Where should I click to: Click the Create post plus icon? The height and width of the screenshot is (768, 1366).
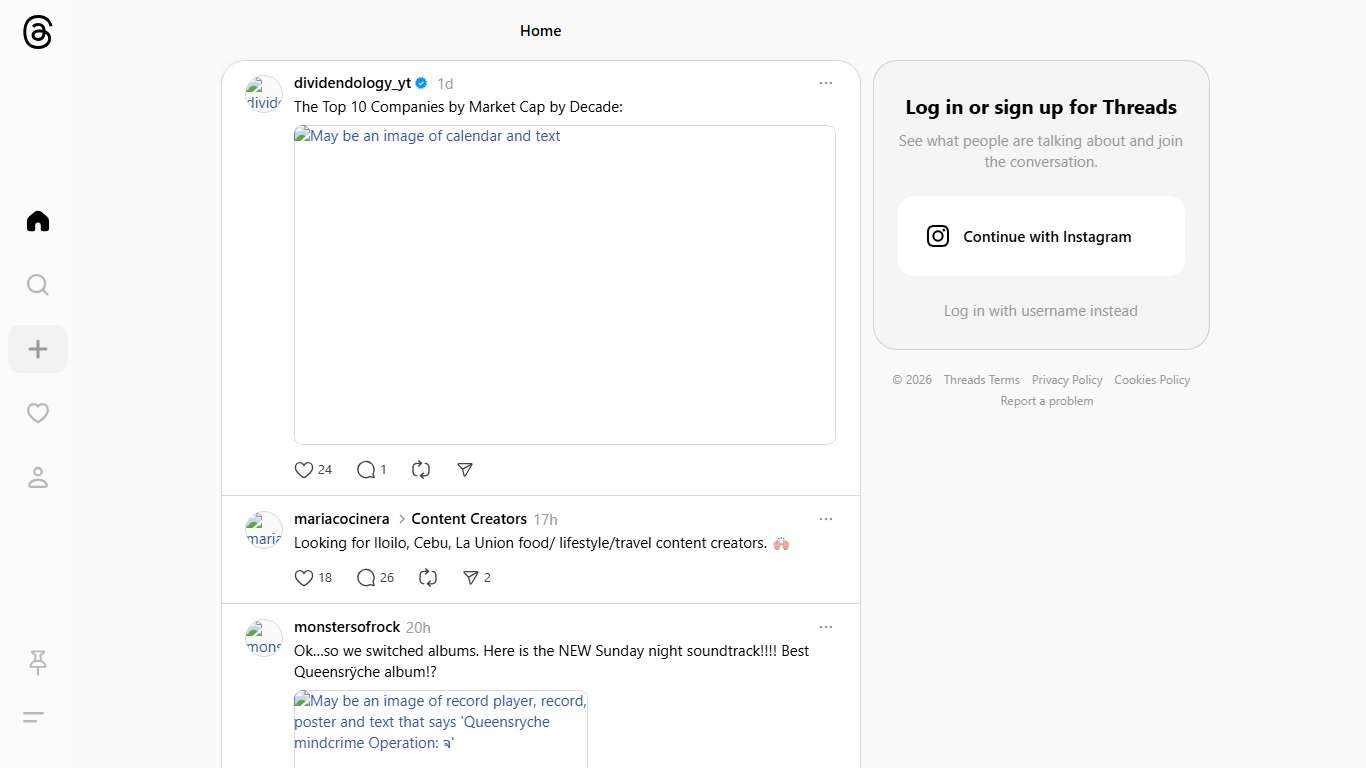point(38,349)
